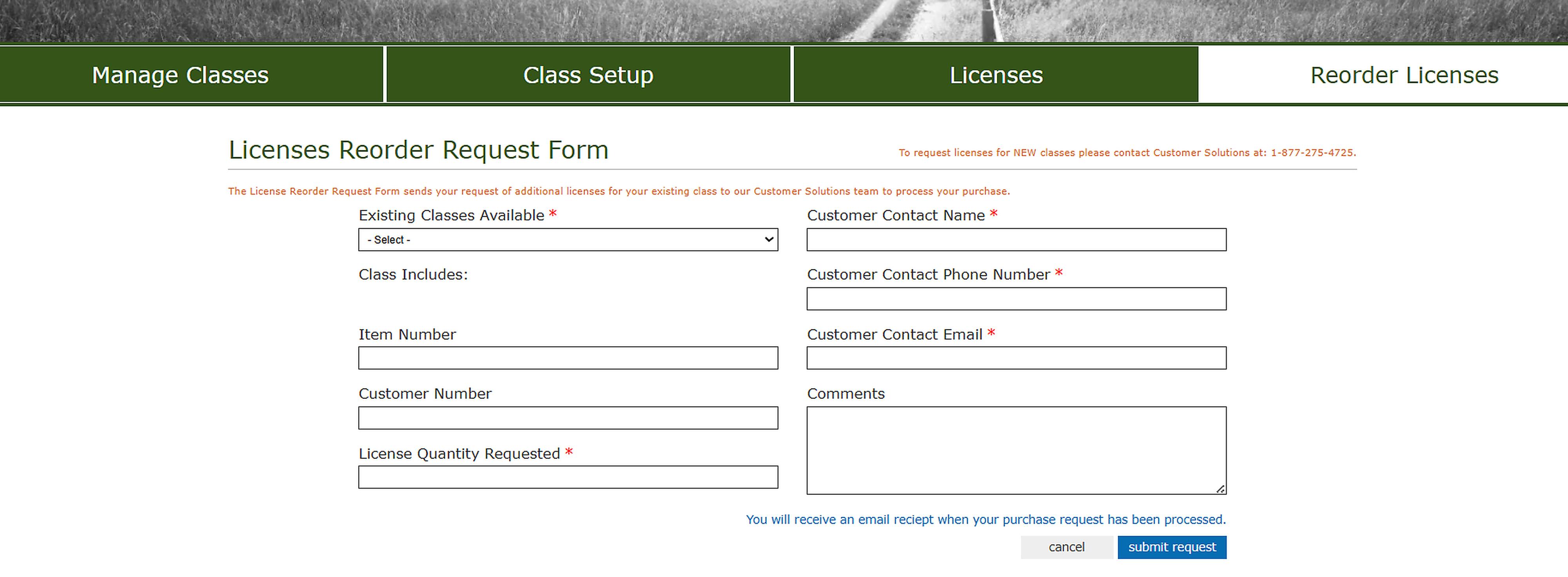
Task: Click the Item Number input field
Action: (x=568, y=358)
